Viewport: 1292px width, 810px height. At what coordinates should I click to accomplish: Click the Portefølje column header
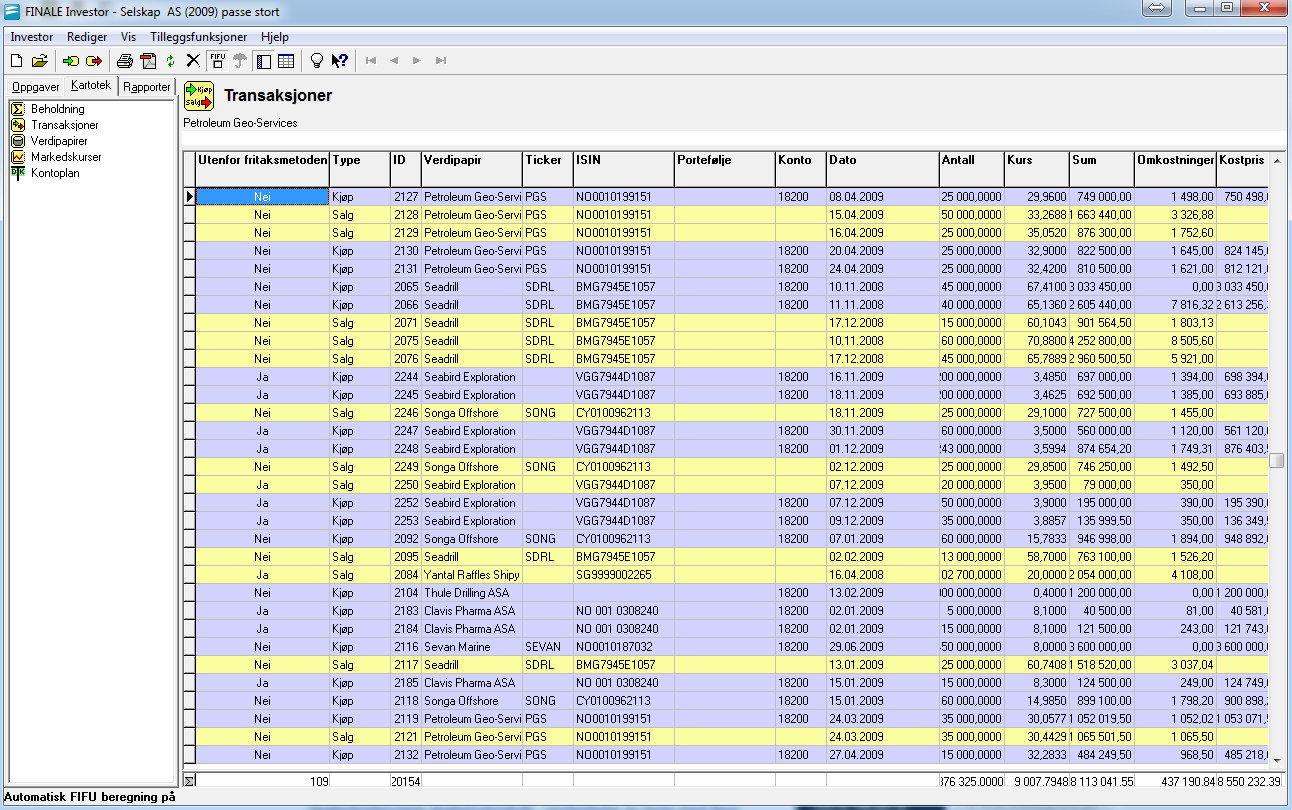pos(725,169)
